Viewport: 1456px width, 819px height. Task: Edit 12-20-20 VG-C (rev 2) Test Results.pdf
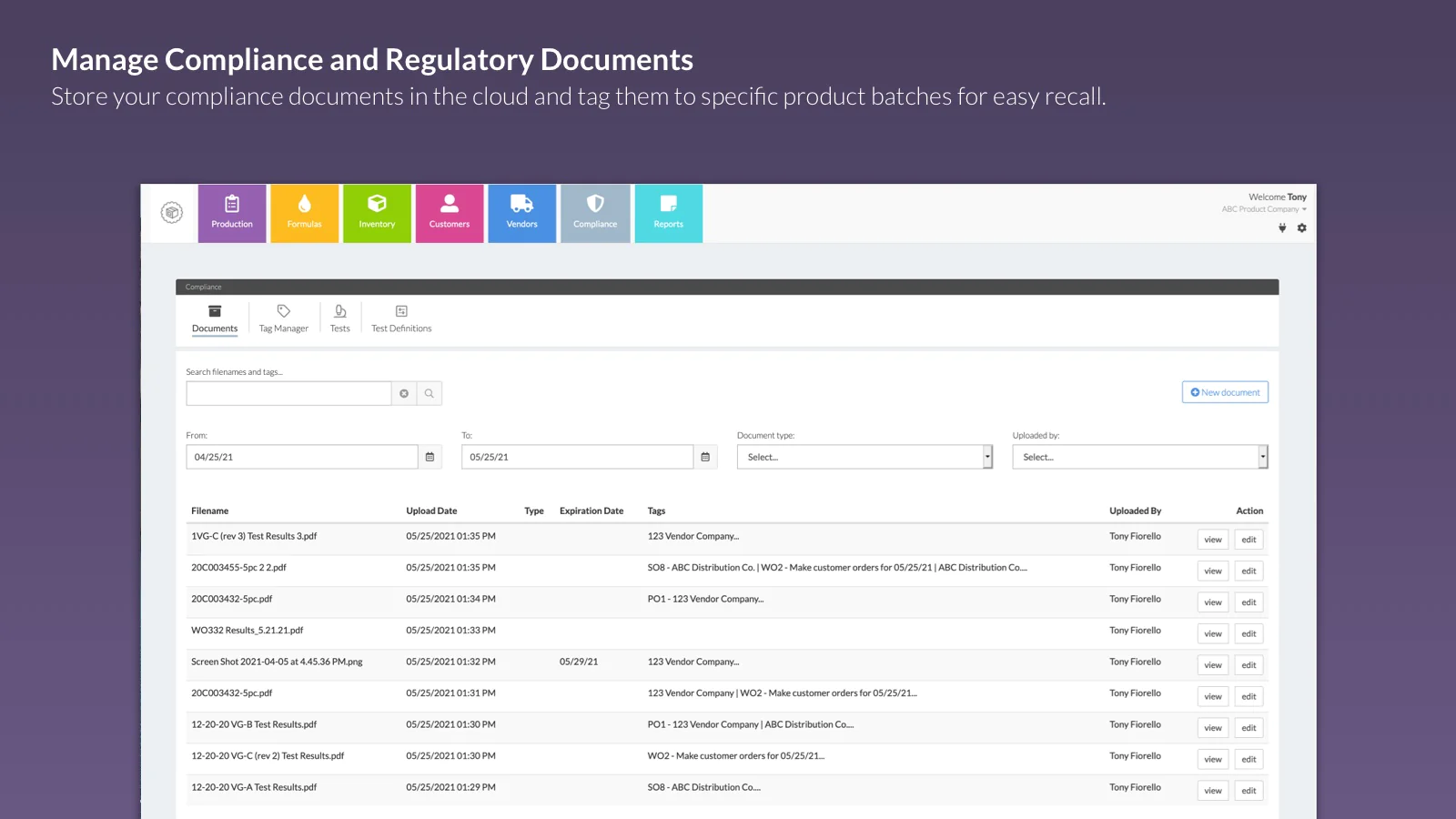click(1249, 760)
